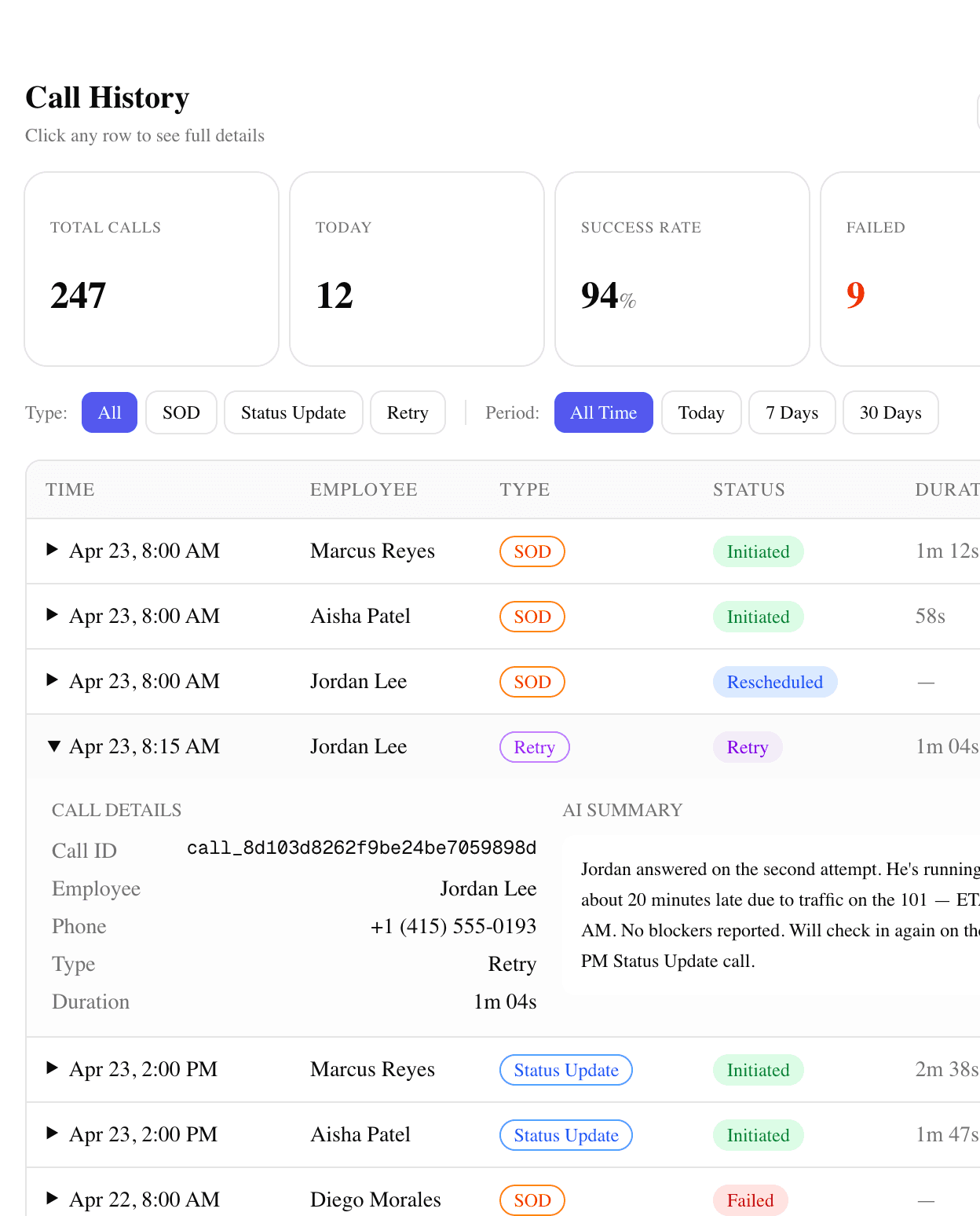Filter calls by Retry type
Screen dimensions: 980x1216
(x=408, y=412)
